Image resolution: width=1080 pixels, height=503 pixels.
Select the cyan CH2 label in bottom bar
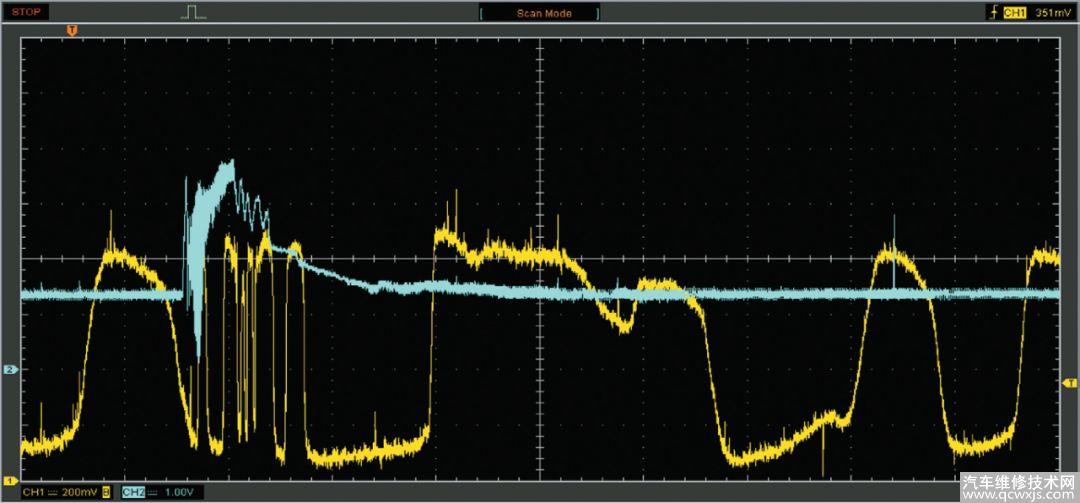[x=133, y=493]
